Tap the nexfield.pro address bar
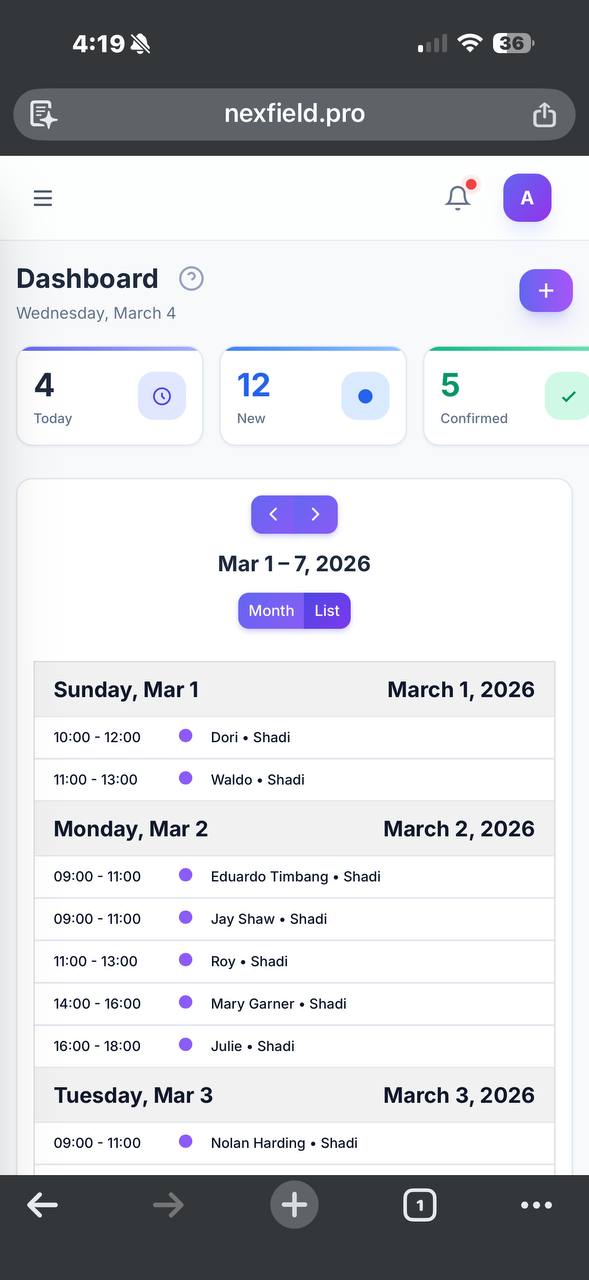 [294, 113]
